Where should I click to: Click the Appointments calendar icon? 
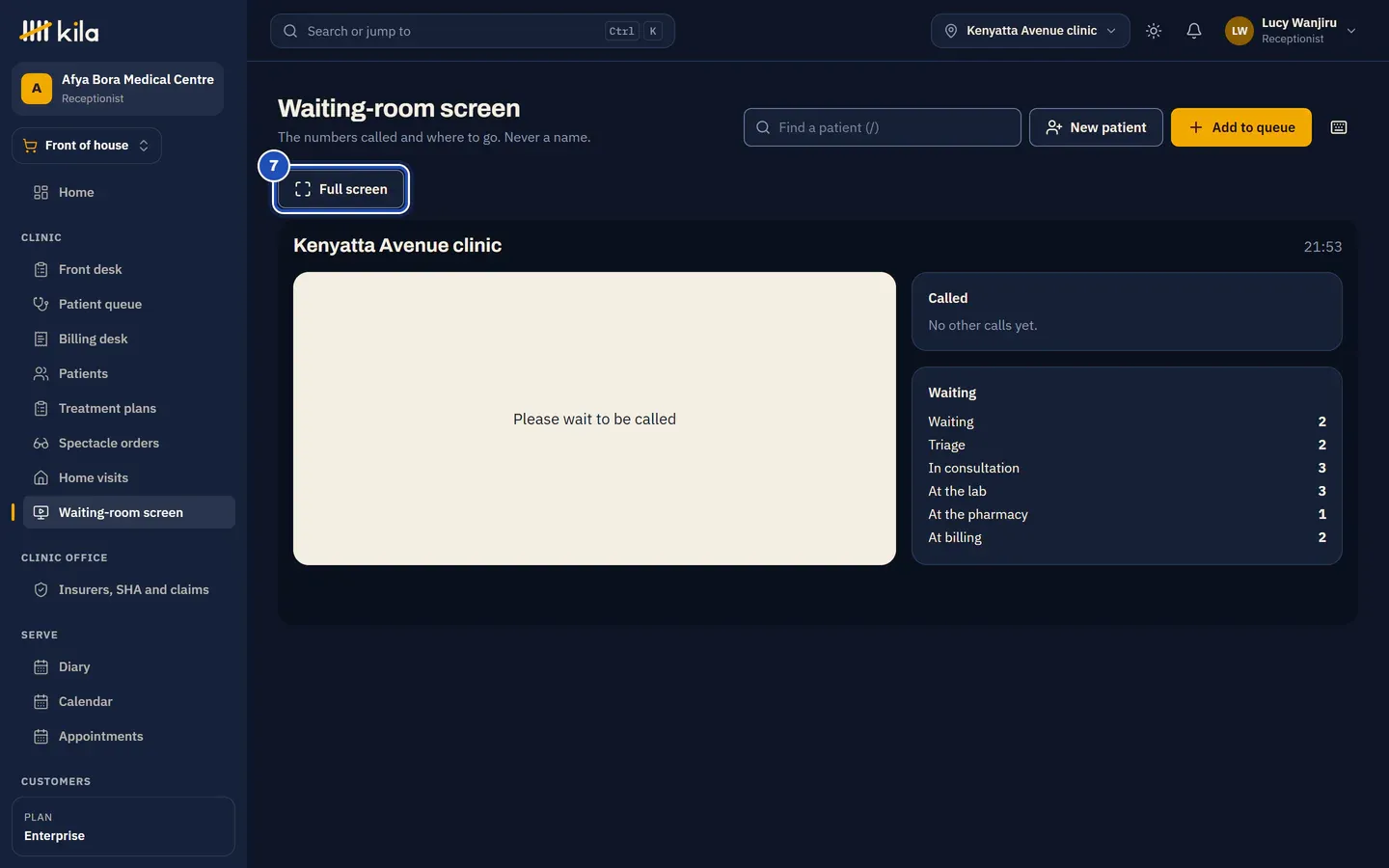coord(41,737)
